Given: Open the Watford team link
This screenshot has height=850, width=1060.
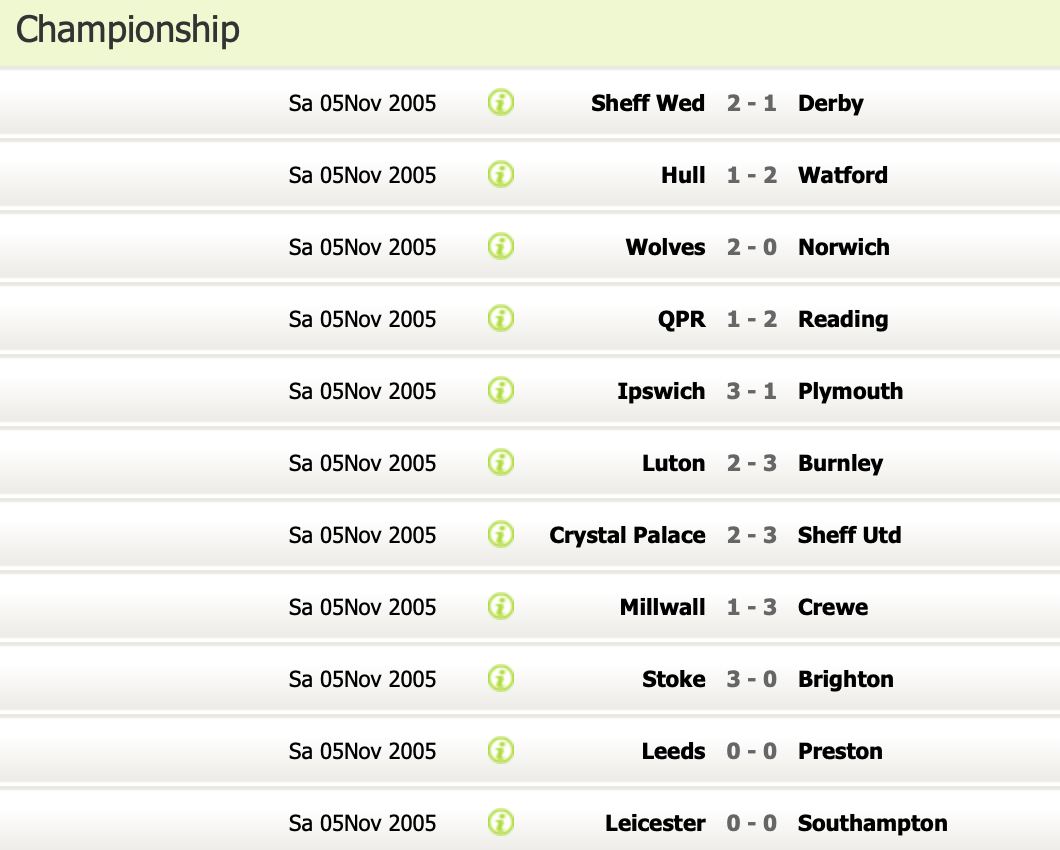Looking at the screenshot, I should (842, 175).
